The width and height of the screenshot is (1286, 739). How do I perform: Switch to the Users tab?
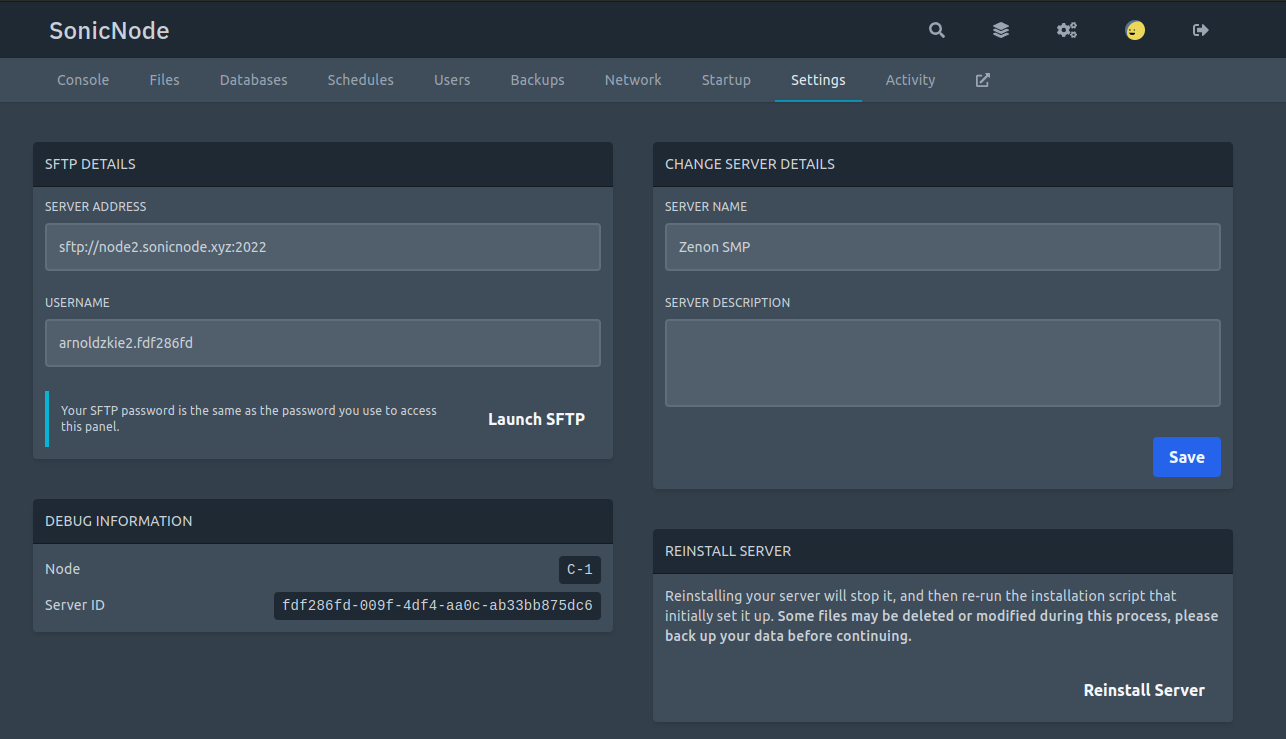click(452, 80)
